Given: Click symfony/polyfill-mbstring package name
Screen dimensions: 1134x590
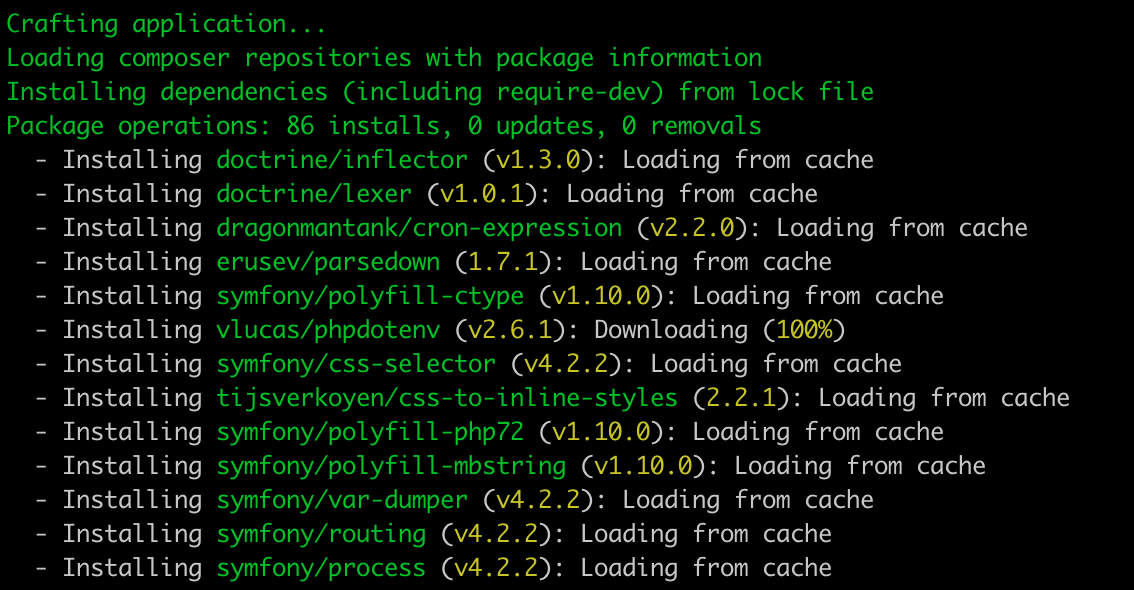Looking at the screenshot, I should (391, 466).
